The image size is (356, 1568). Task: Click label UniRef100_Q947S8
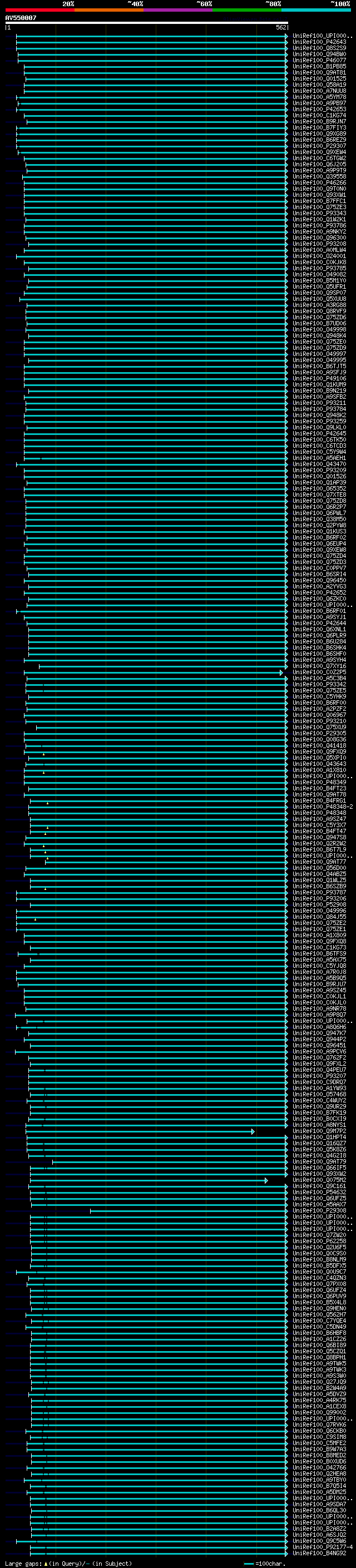tap(319, 837)
